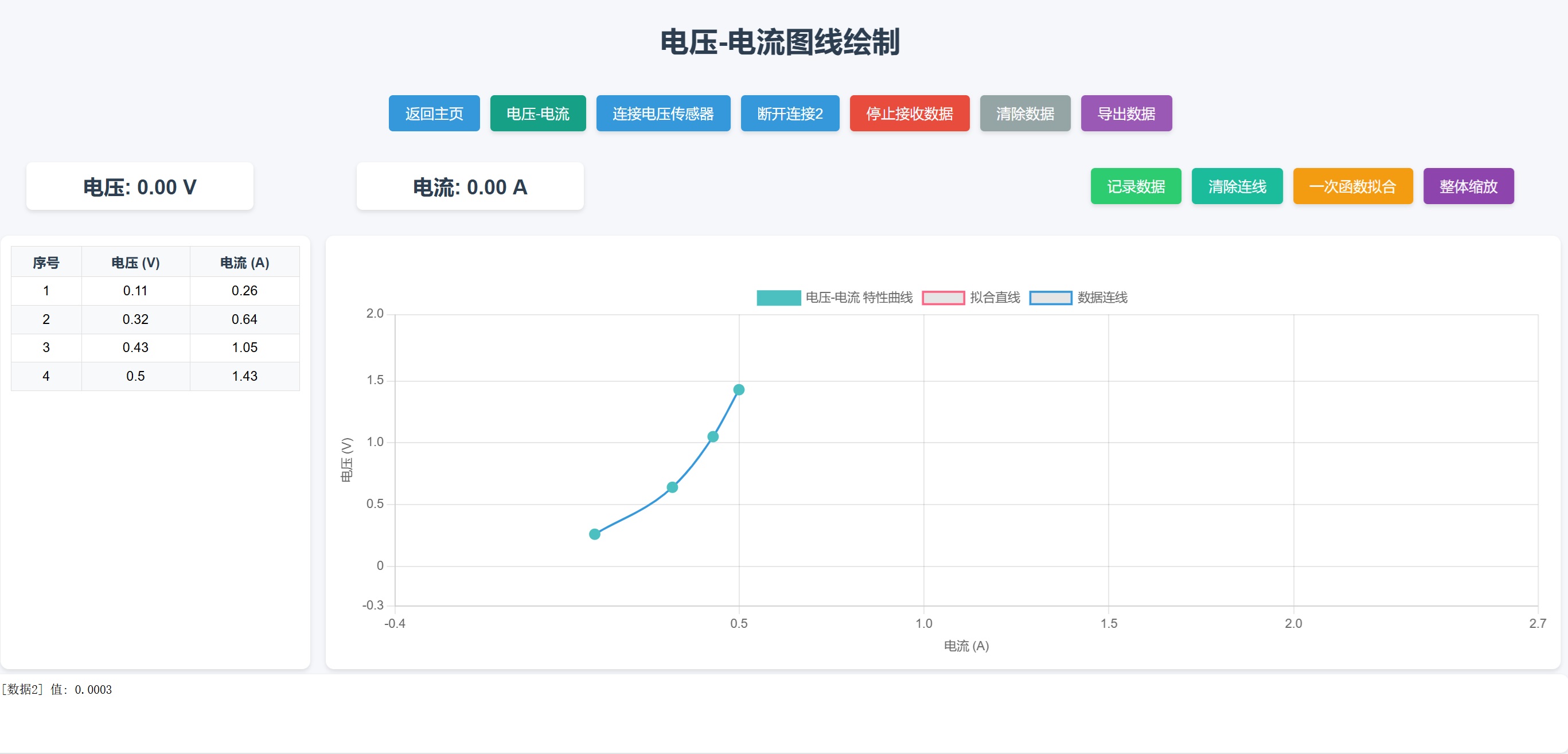The width and height of the screenshot is (1568, 754).
Task: Click the 电压: 0.00 V display panel
Action: point(139,186)
